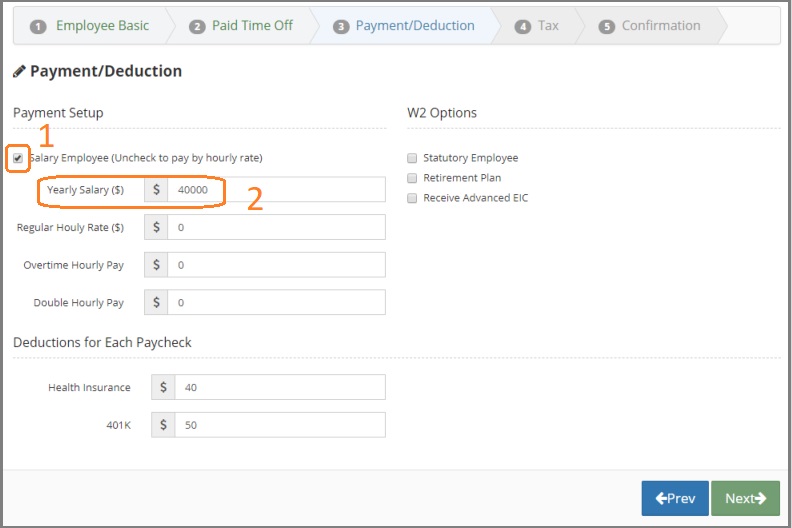Click the step 4 number badge
This screenshot has width=792, height=528.
click(x=523, y=27)
